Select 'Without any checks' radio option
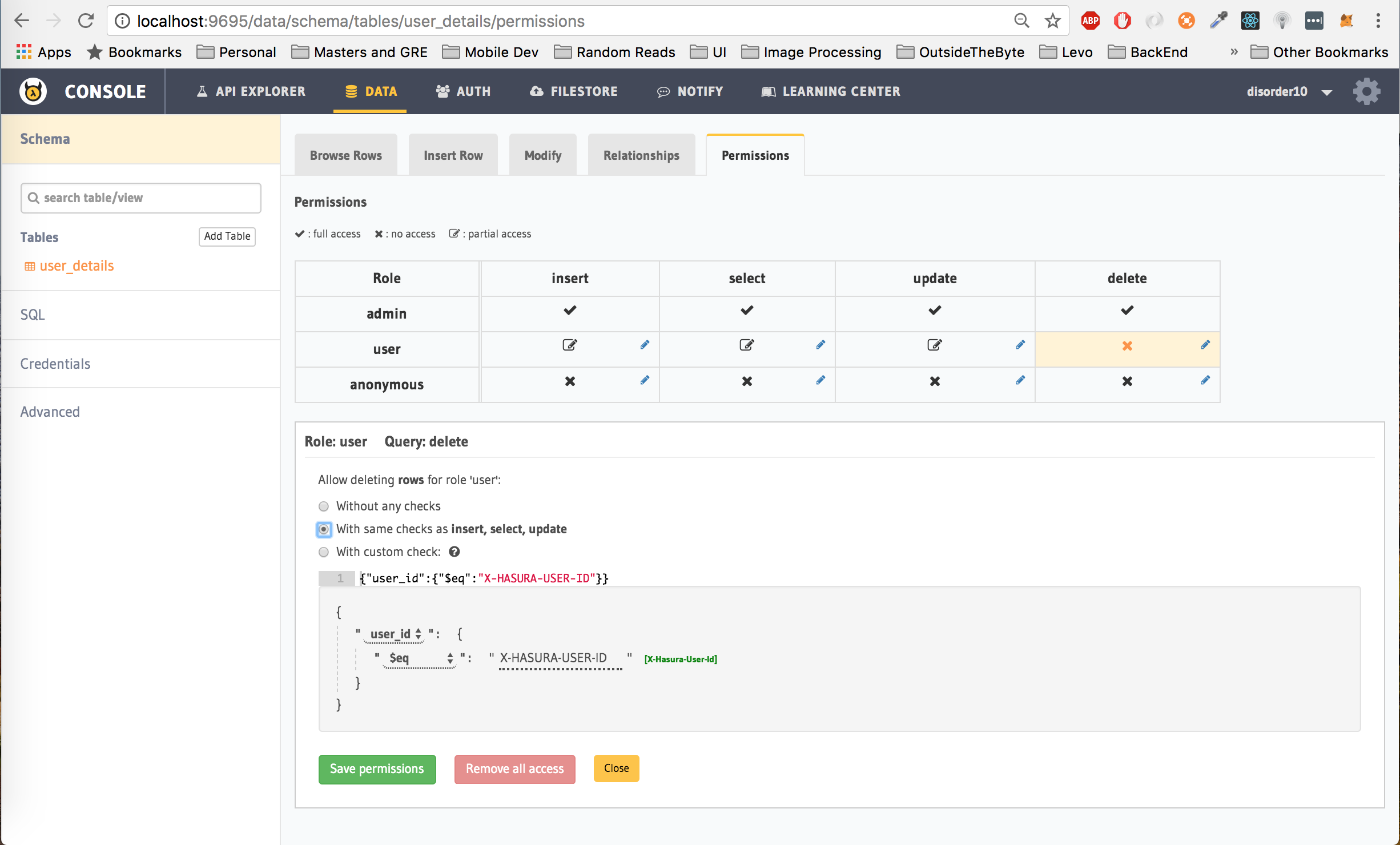 click(324, 506)
